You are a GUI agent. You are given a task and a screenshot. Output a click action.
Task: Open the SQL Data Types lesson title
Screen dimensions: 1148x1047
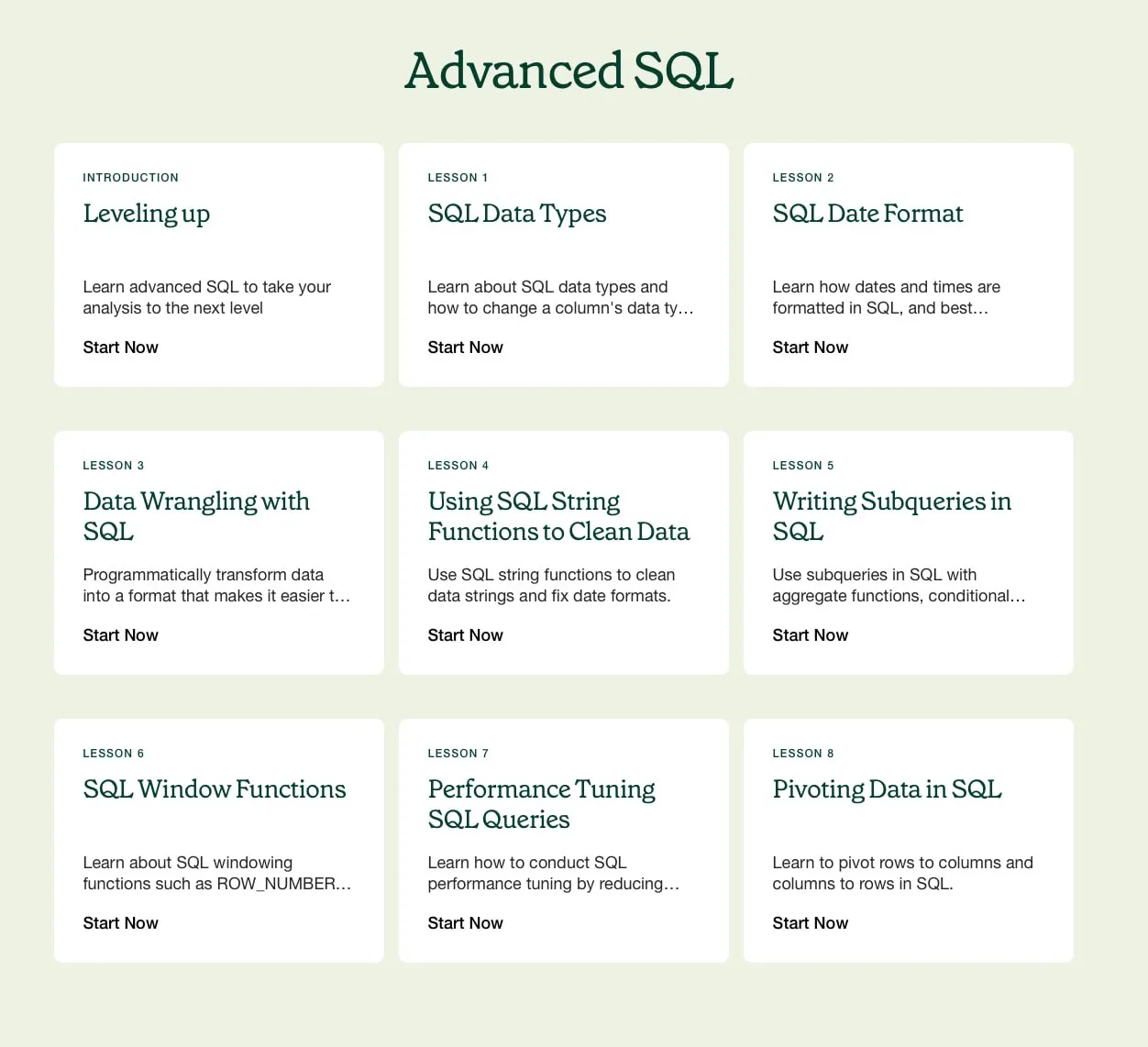tap(517, 214)
